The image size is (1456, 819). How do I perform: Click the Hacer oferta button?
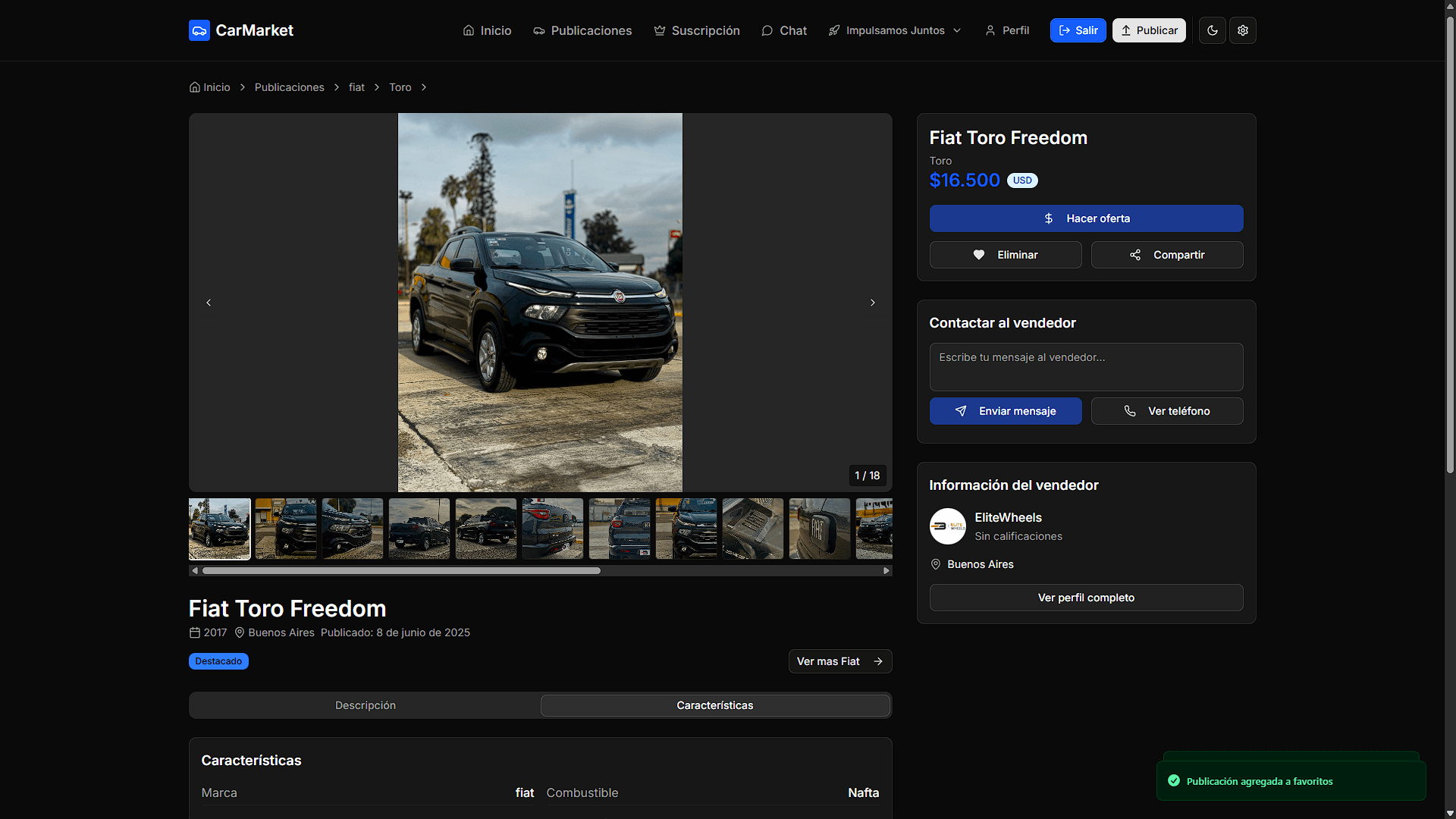1086,218
